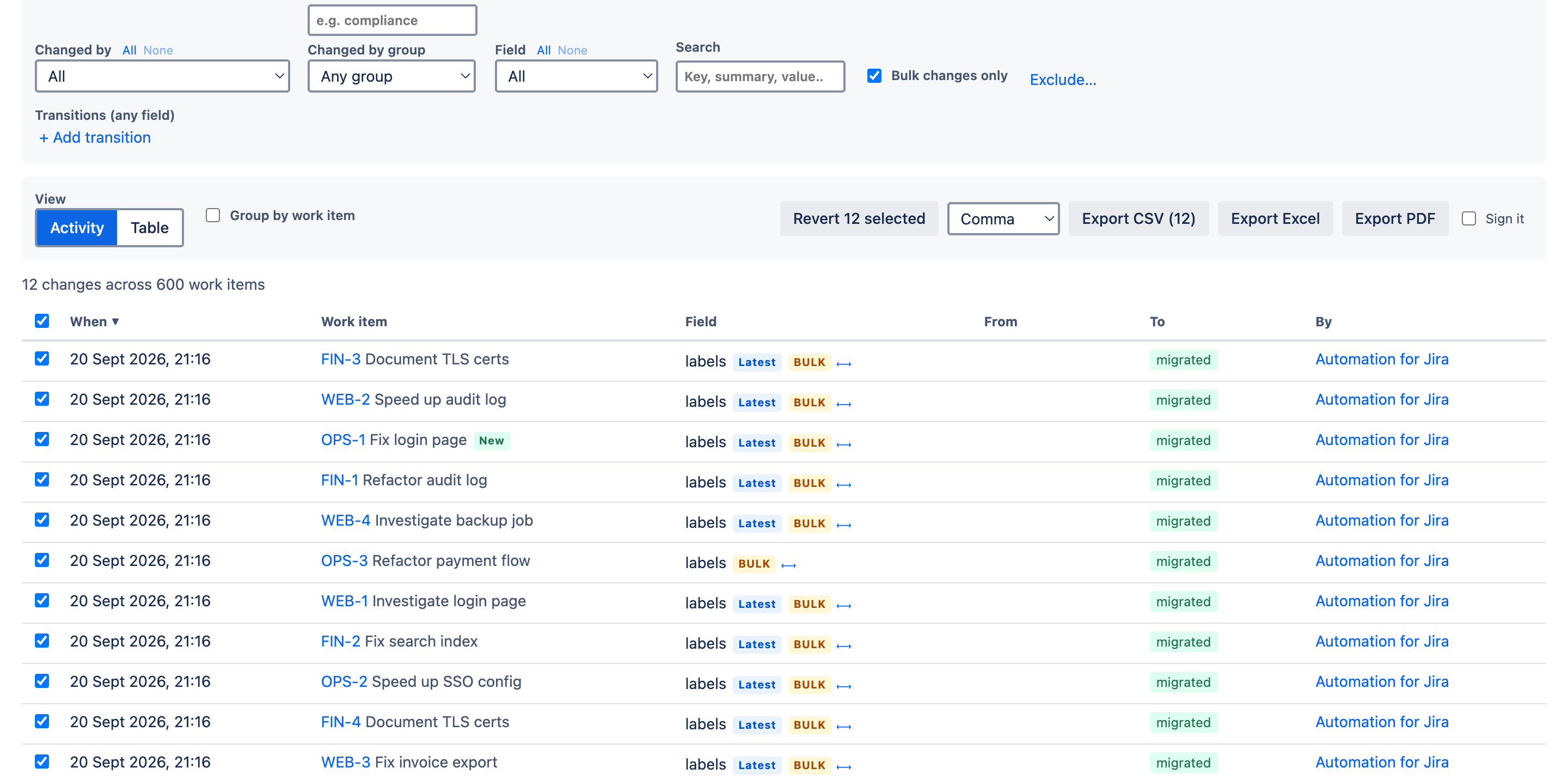Enable Group by work item
1568x780 pixels.
[212, 215]
